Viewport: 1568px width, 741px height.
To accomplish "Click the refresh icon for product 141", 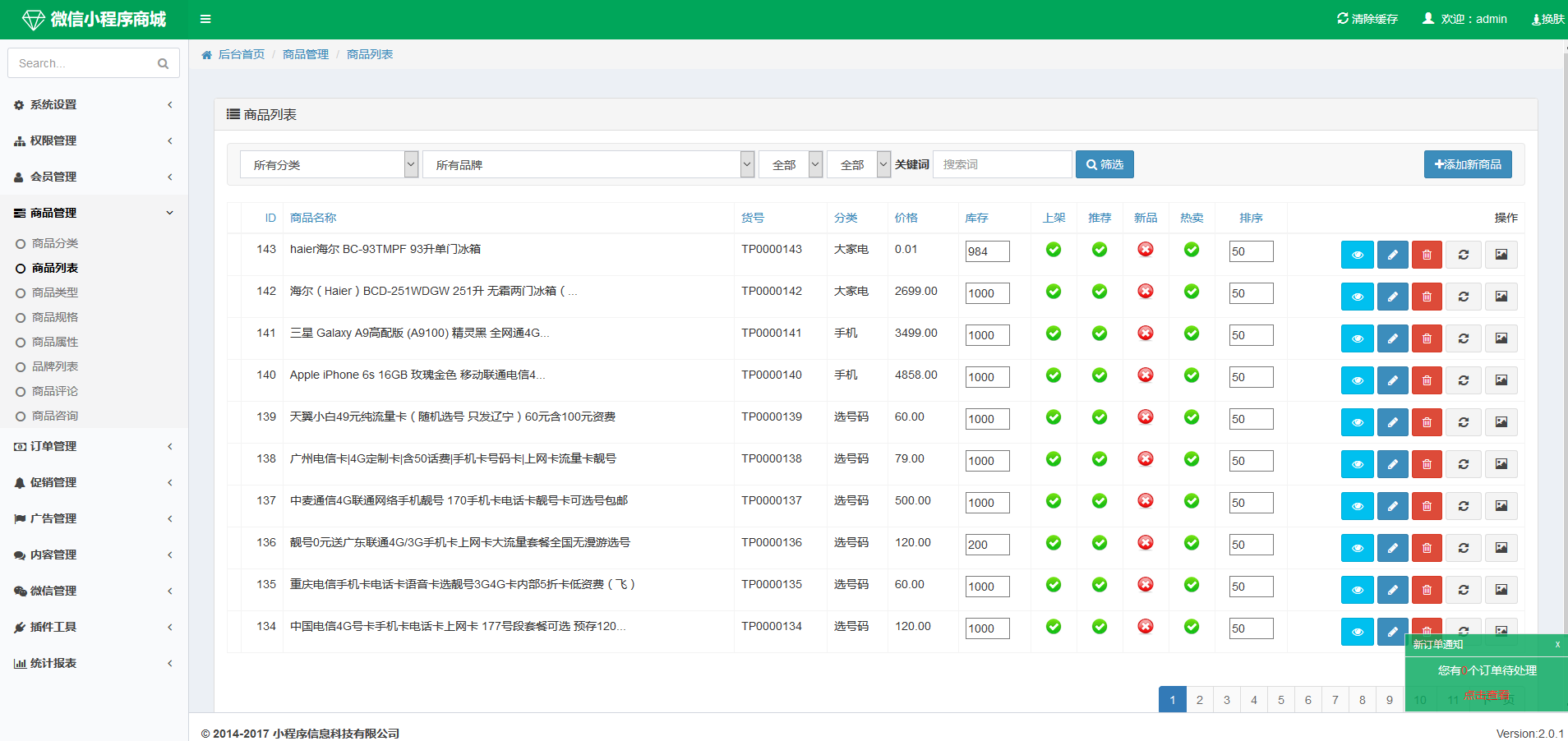I will [x=1463, y=338].
